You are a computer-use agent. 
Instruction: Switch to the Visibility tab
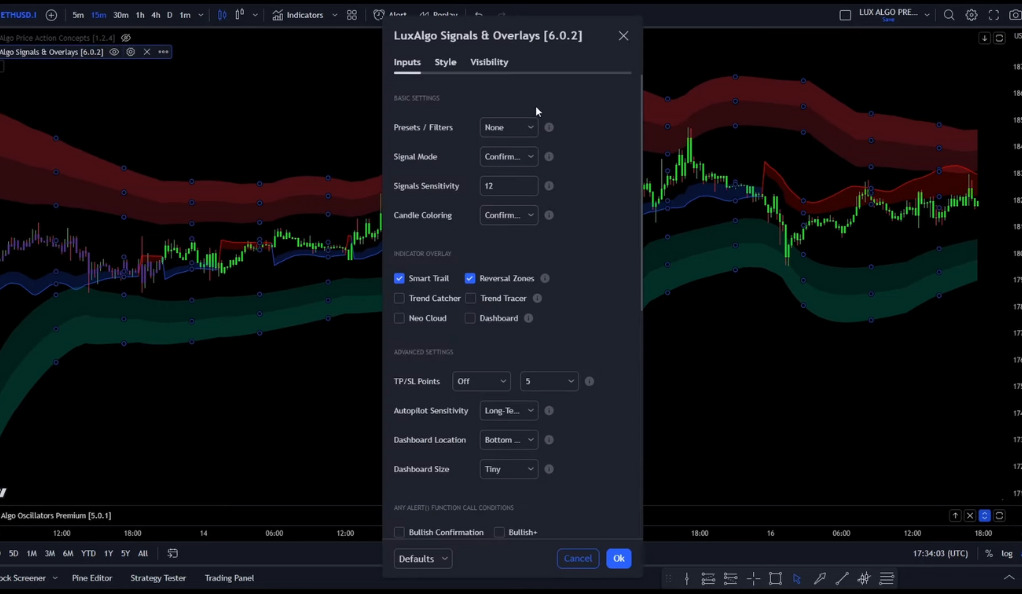(489, 62)
